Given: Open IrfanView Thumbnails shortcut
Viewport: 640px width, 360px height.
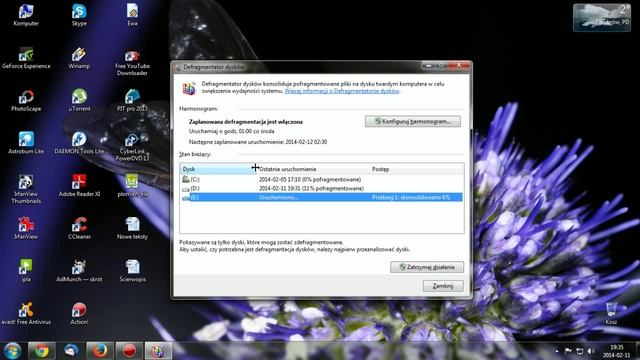Looking at the screenshot, I should [26, 190].
